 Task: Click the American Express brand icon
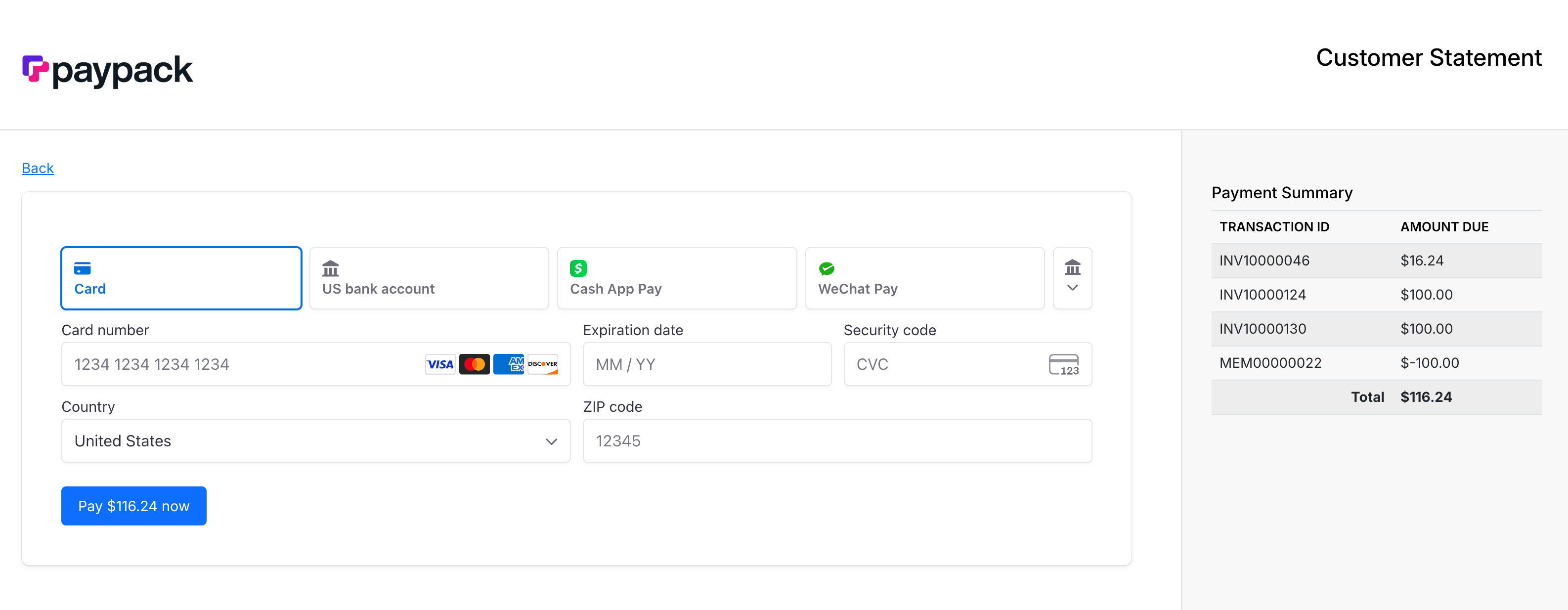pyautogui.click(x=508, y=364)
